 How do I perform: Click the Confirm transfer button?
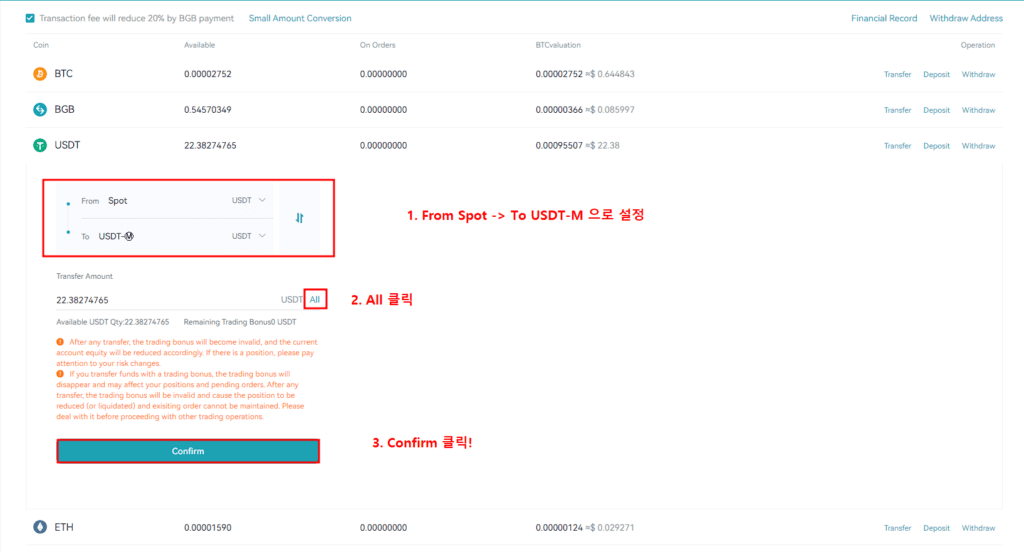click(188, 451)
